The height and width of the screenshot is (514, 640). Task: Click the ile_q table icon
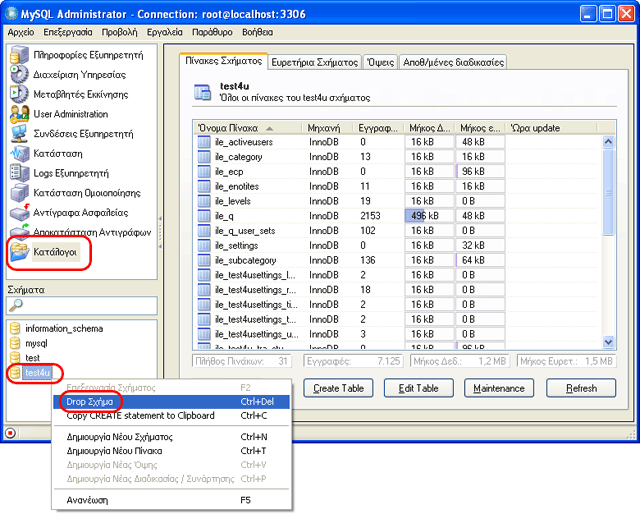[x=204, y=216]
